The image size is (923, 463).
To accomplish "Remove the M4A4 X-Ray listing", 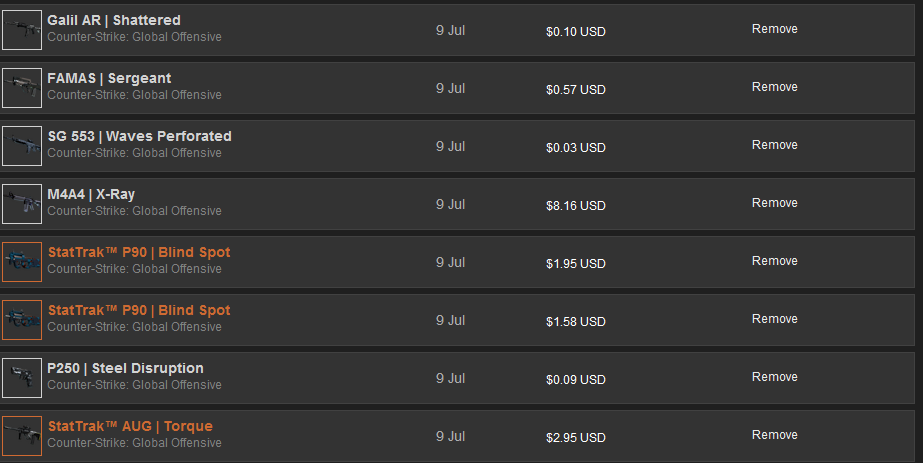I will coord(774,203).
